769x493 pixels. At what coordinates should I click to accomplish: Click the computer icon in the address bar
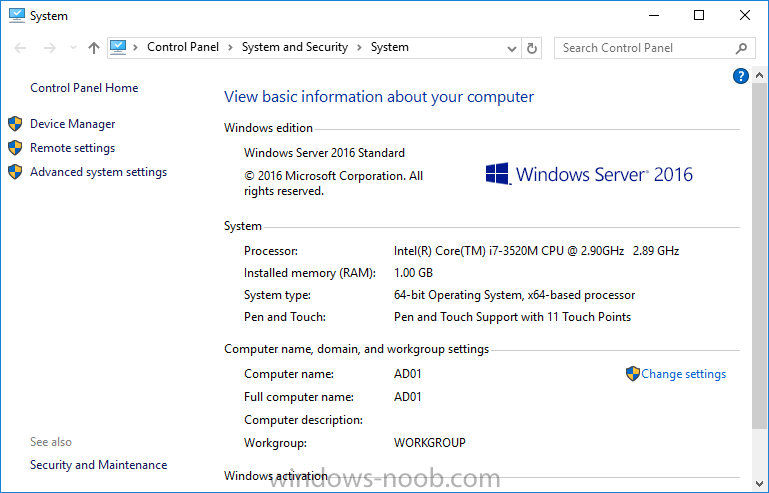[x=118, y=47]
